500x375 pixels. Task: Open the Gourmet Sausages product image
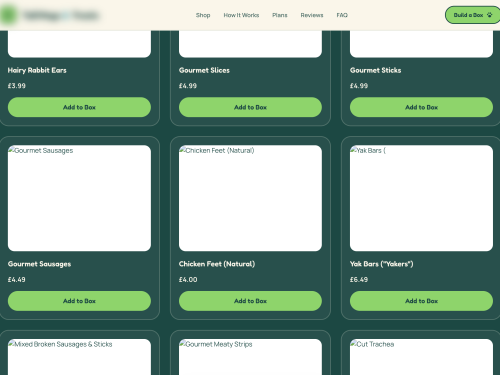coord(79,198)
